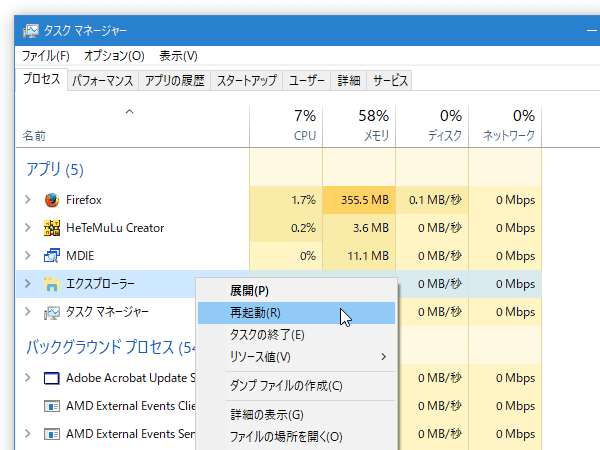The width and height of the screenshot is (600, 450).
Task: Expand the タスク マネージャー process row
Action: point(28,311)
